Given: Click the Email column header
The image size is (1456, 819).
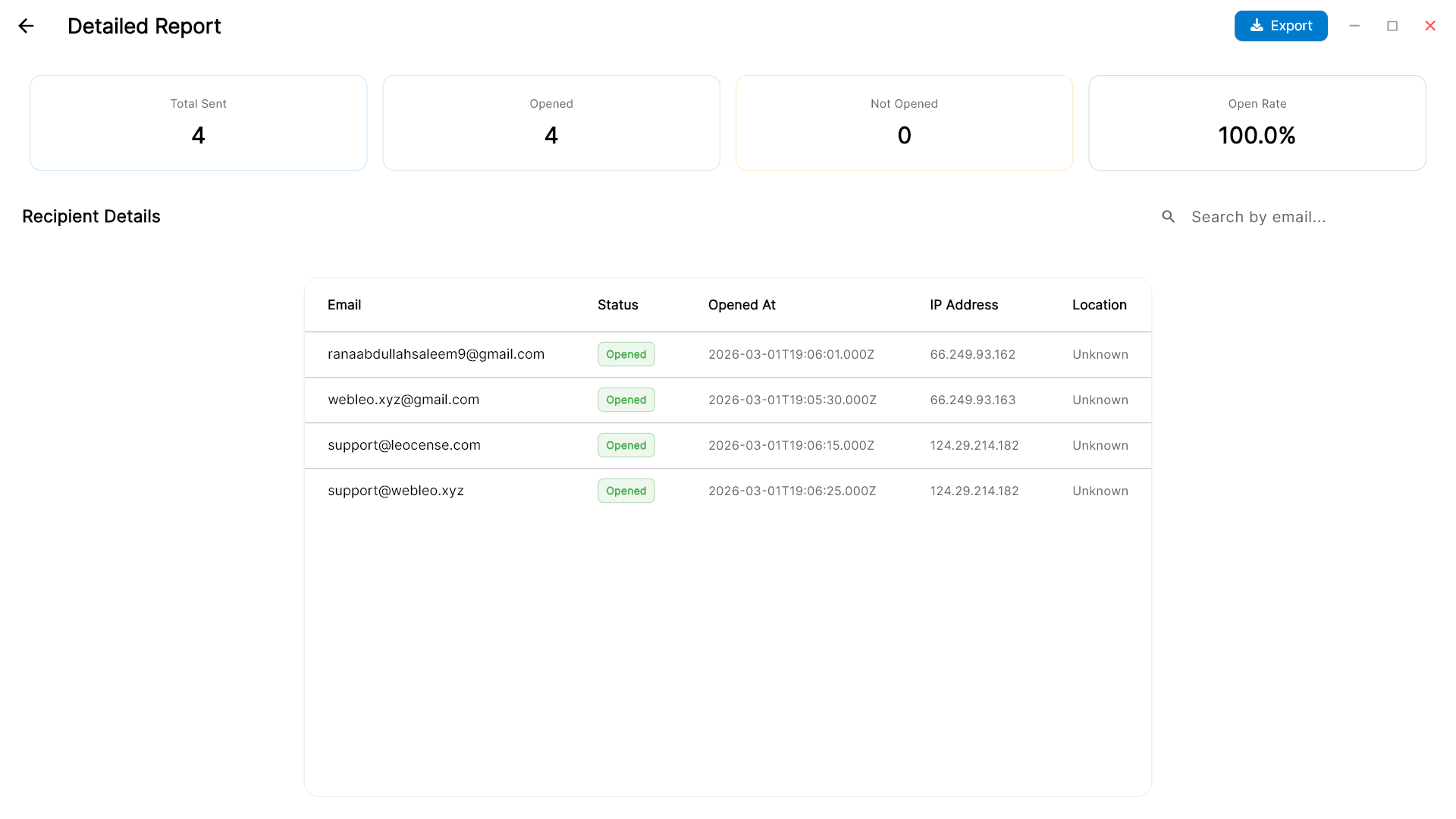Looking at the screenshot, I should tap(344, 305).
